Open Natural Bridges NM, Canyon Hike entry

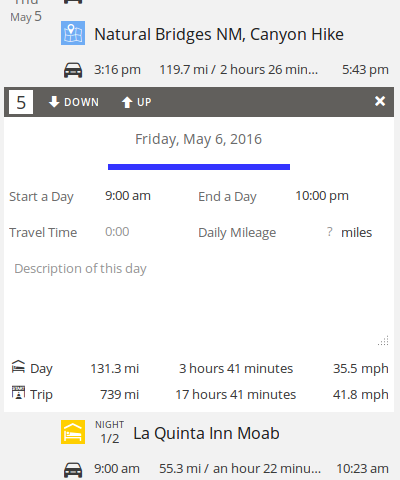click(219, 34)
